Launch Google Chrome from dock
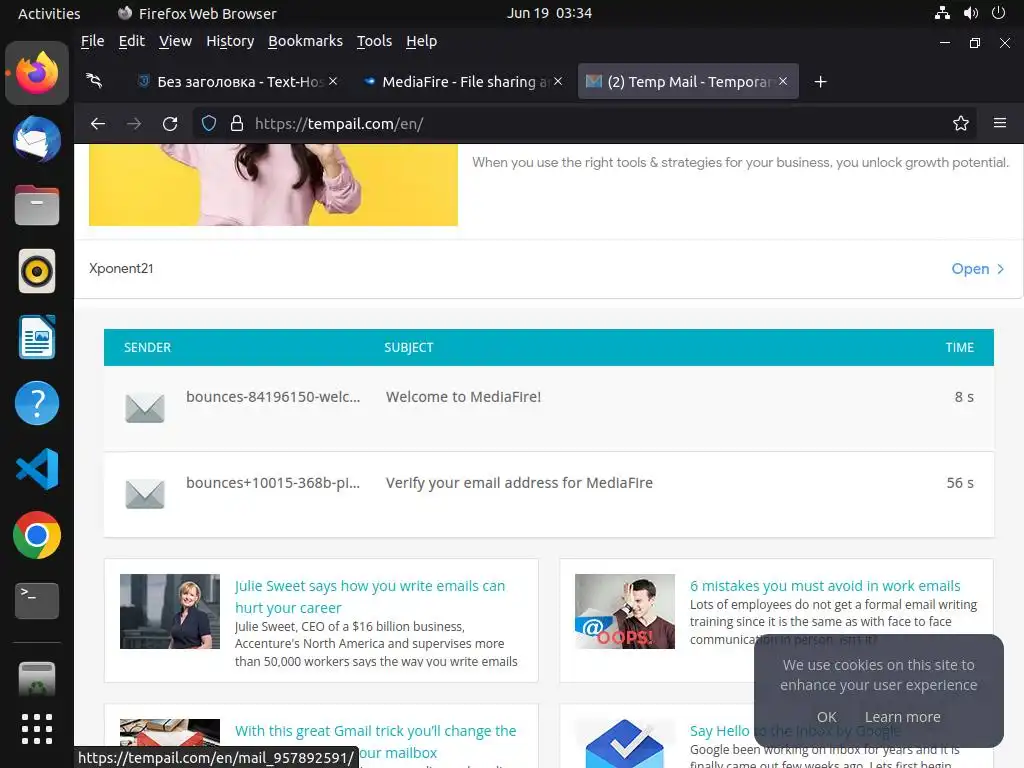The image size is (1024, 768). [37, 535]
